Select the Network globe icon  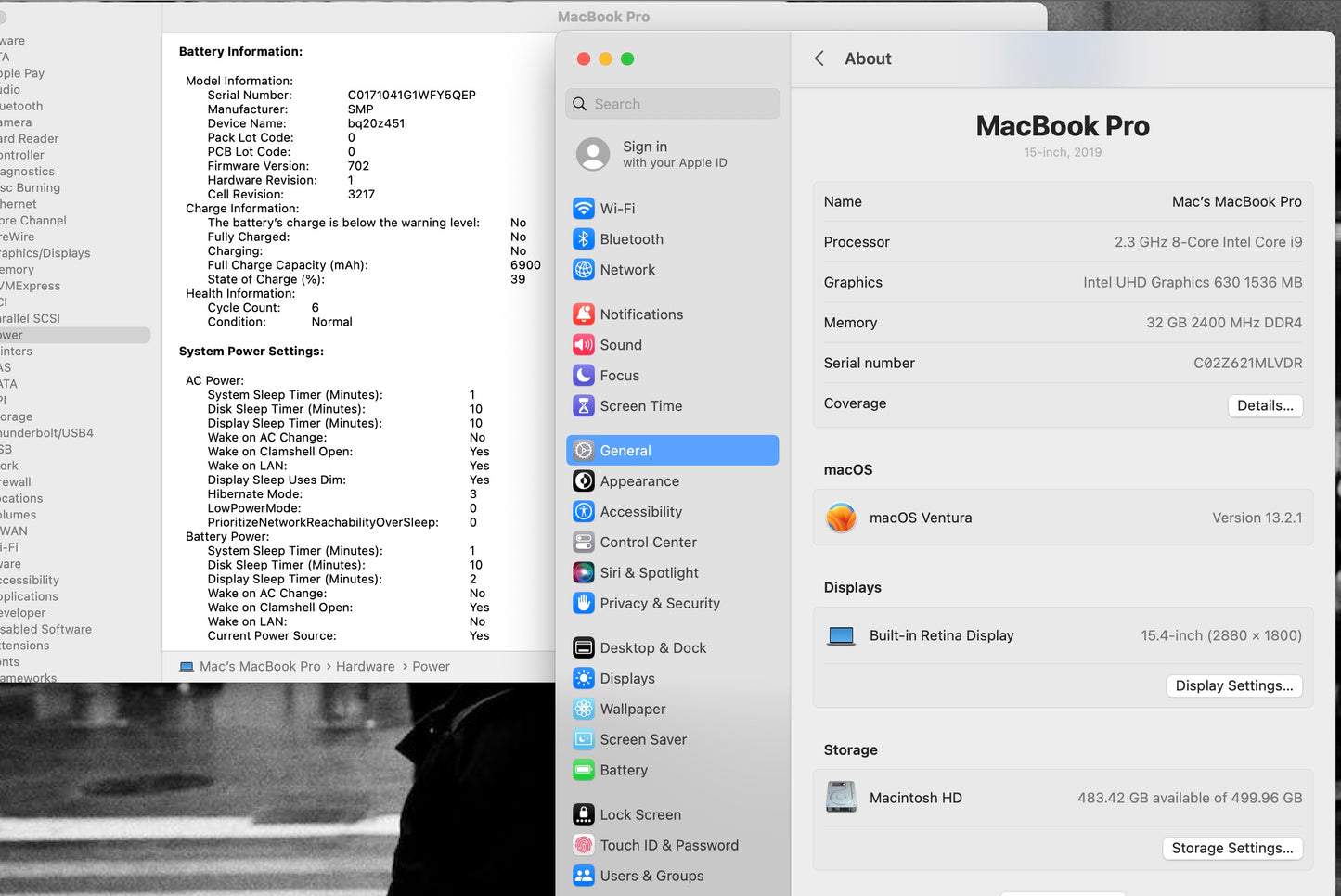[583, 270]
